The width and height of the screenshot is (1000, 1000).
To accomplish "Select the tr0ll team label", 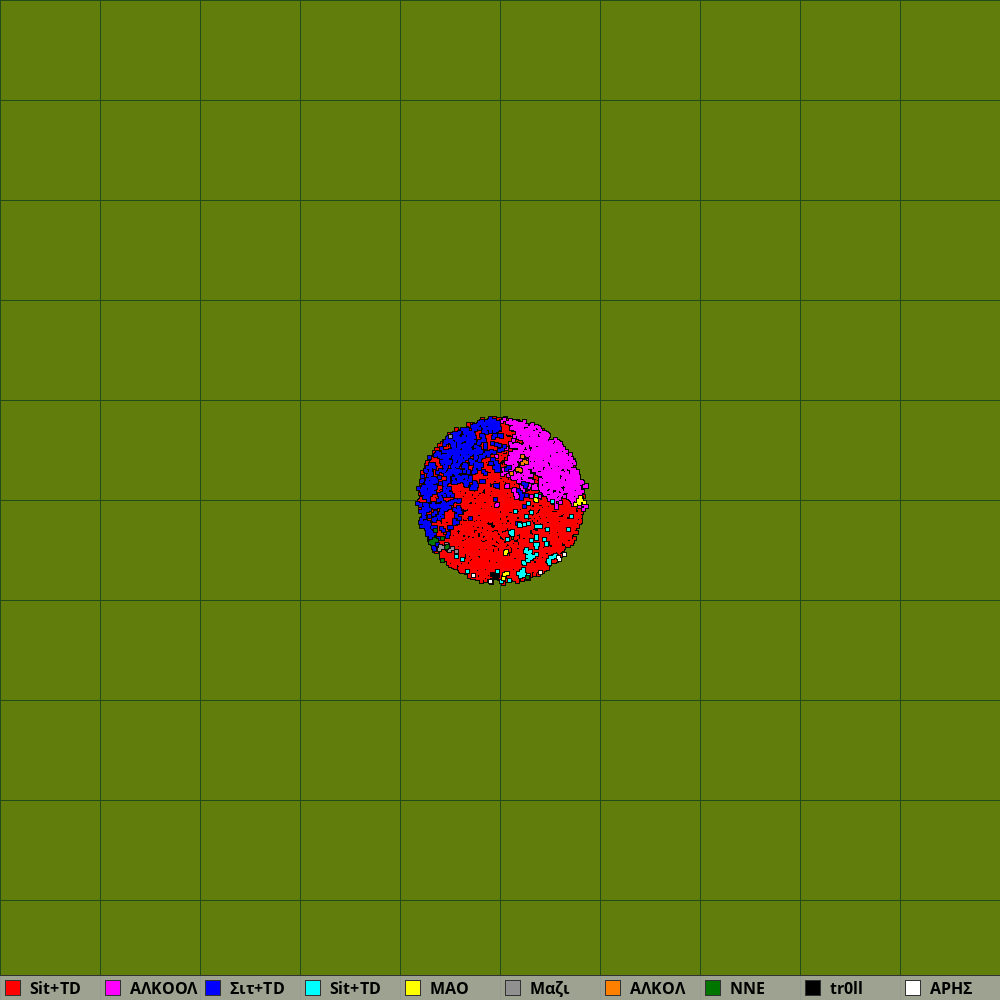I will click(846, 988).
